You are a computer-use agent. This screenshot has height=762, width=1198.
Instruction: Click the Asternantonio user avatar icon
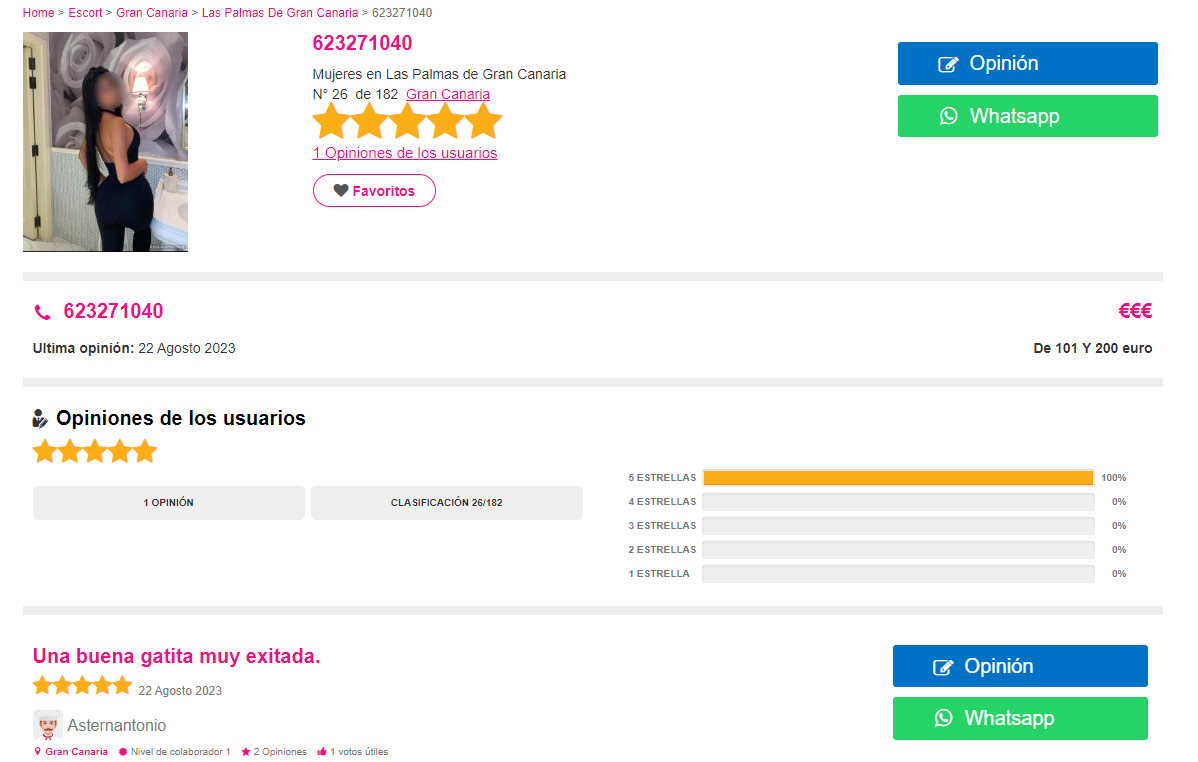pos(47,725)
